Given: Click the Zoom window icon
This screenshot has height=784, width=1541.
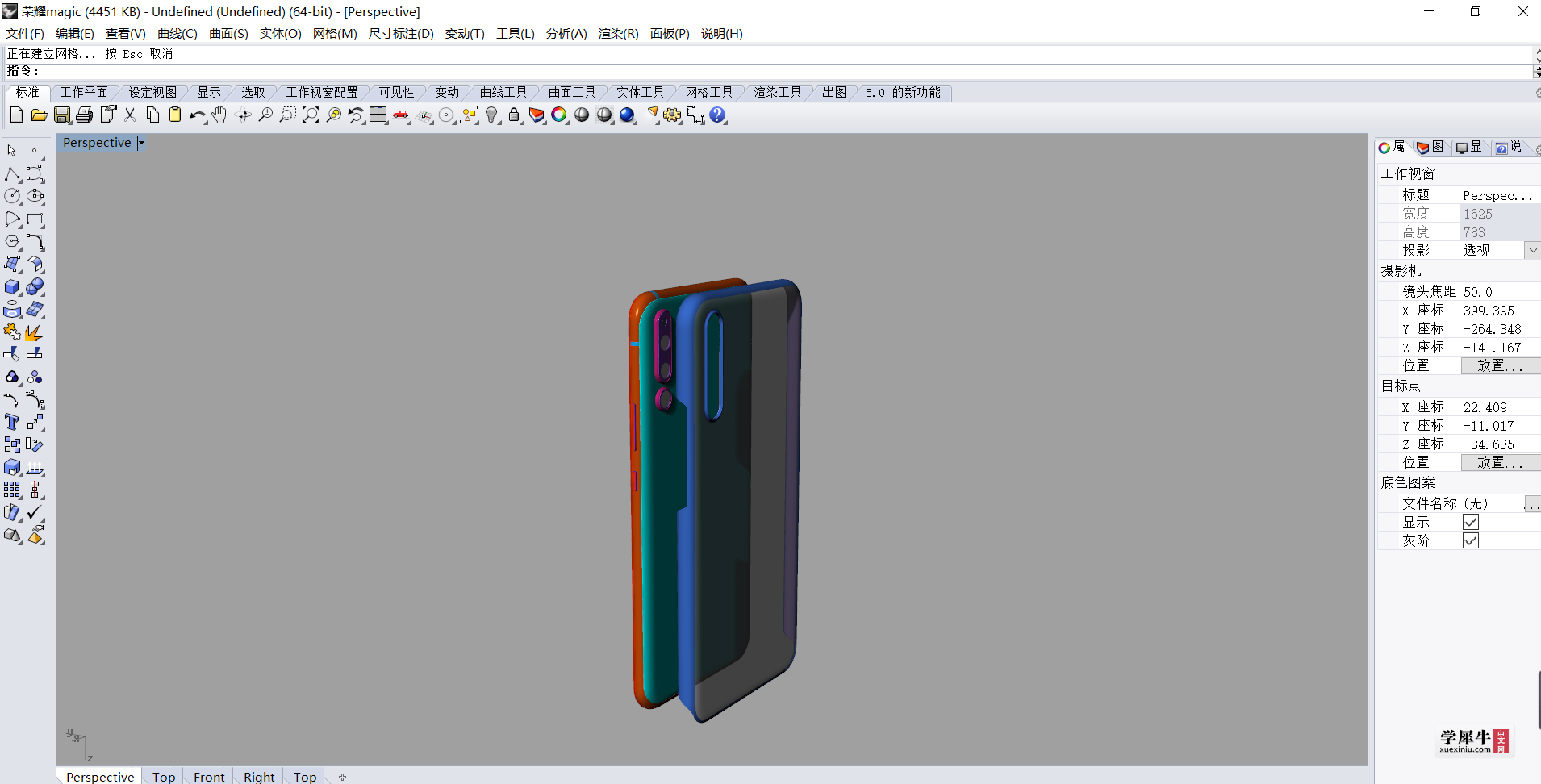Looking at the screenshot, I should pyautogui.click(x=288, y=115).
